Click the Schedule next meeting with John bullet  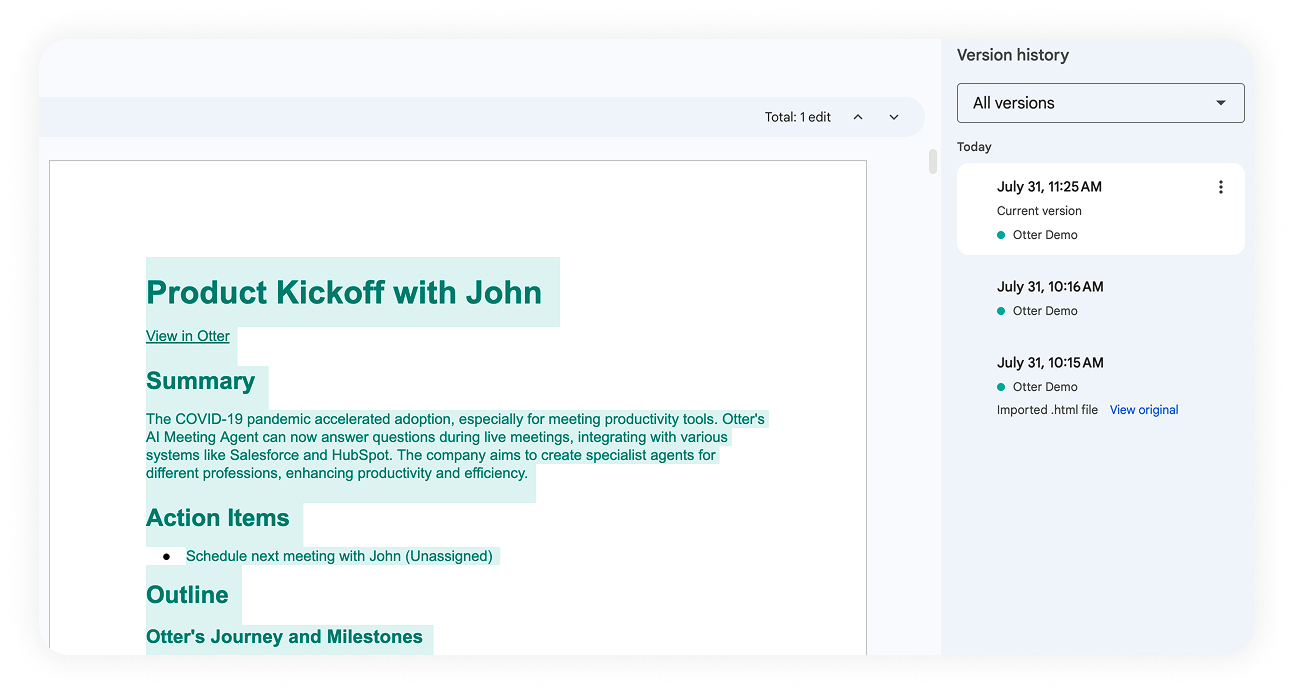[x=339, y=556]
